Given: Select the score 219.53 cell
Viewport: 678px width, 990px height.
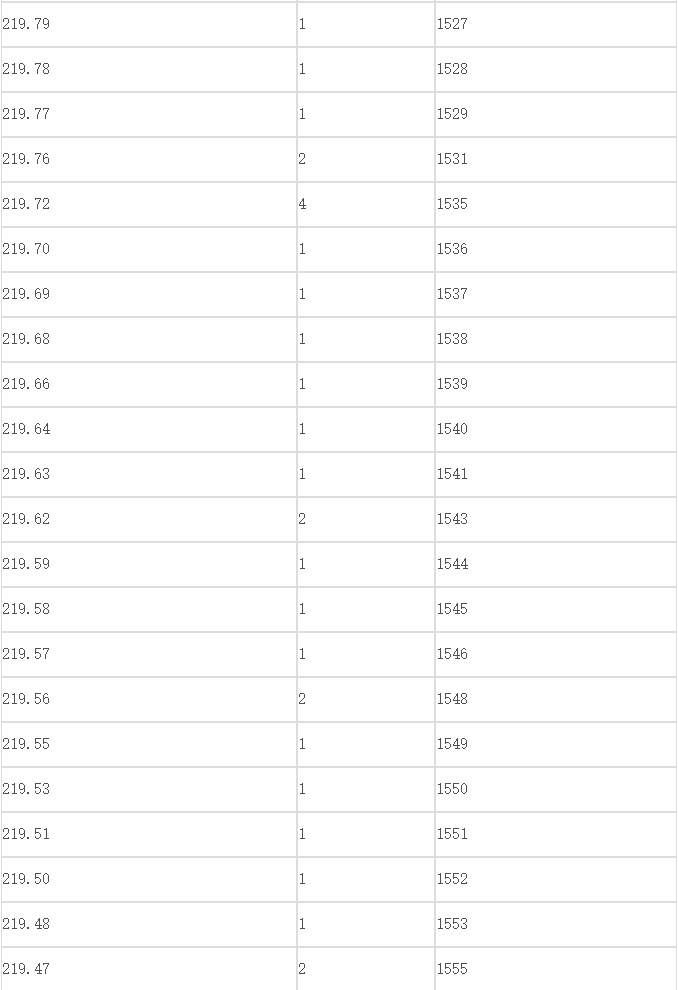Looking at the screenshot, I should click(x=149, y=789).
